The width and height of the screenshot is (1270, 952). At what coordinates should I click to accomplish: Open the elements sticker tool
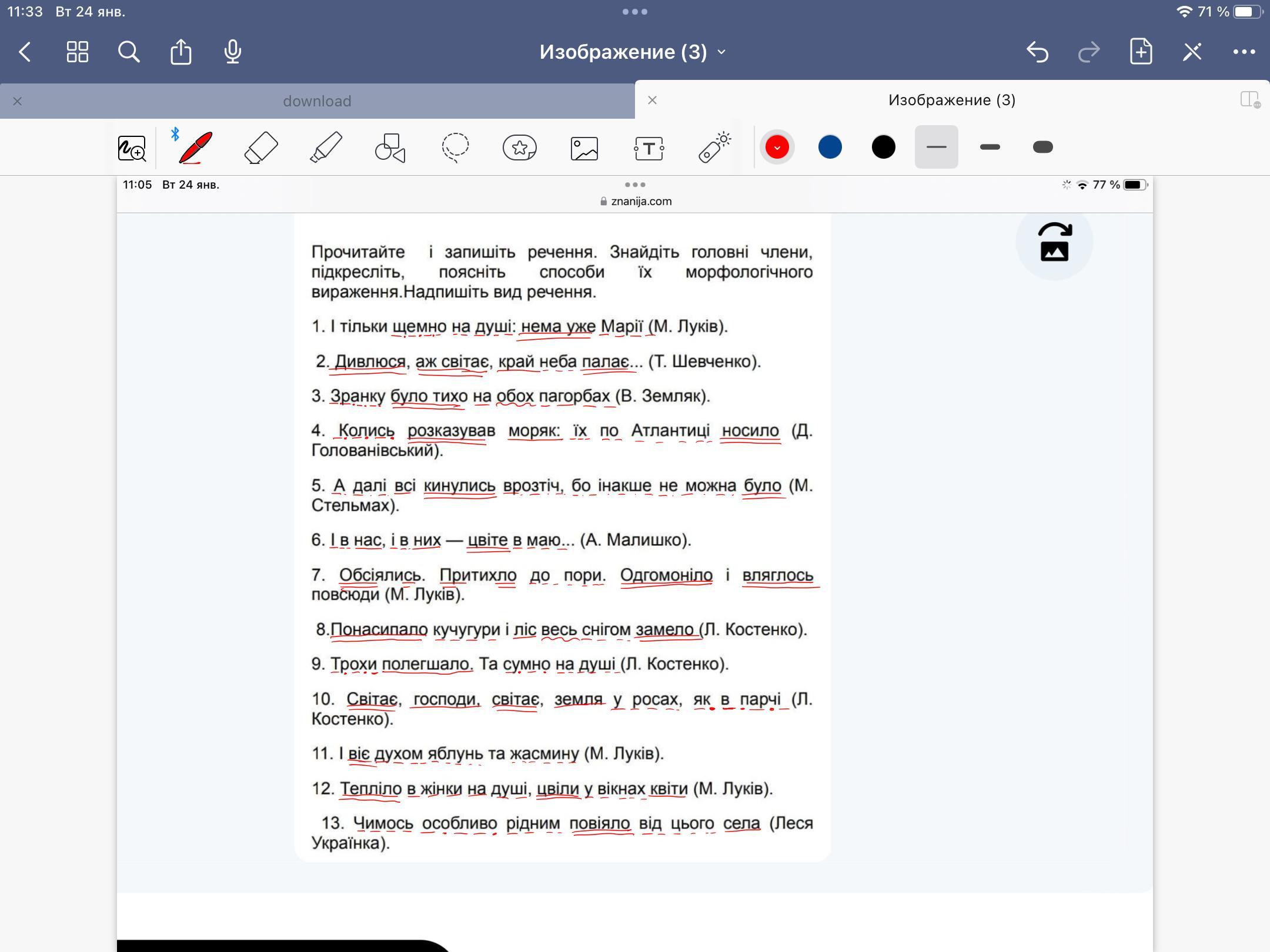tap(520, 147)
